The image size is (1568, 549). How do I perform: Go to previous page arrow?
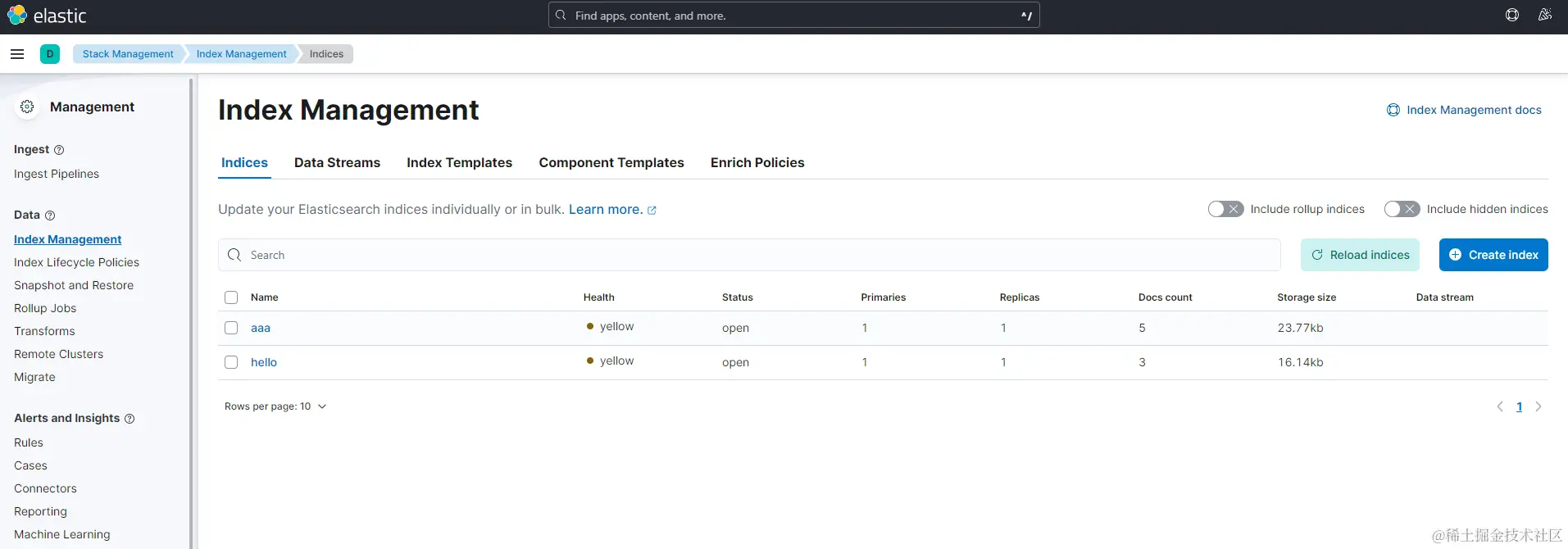coord(1500,406)
